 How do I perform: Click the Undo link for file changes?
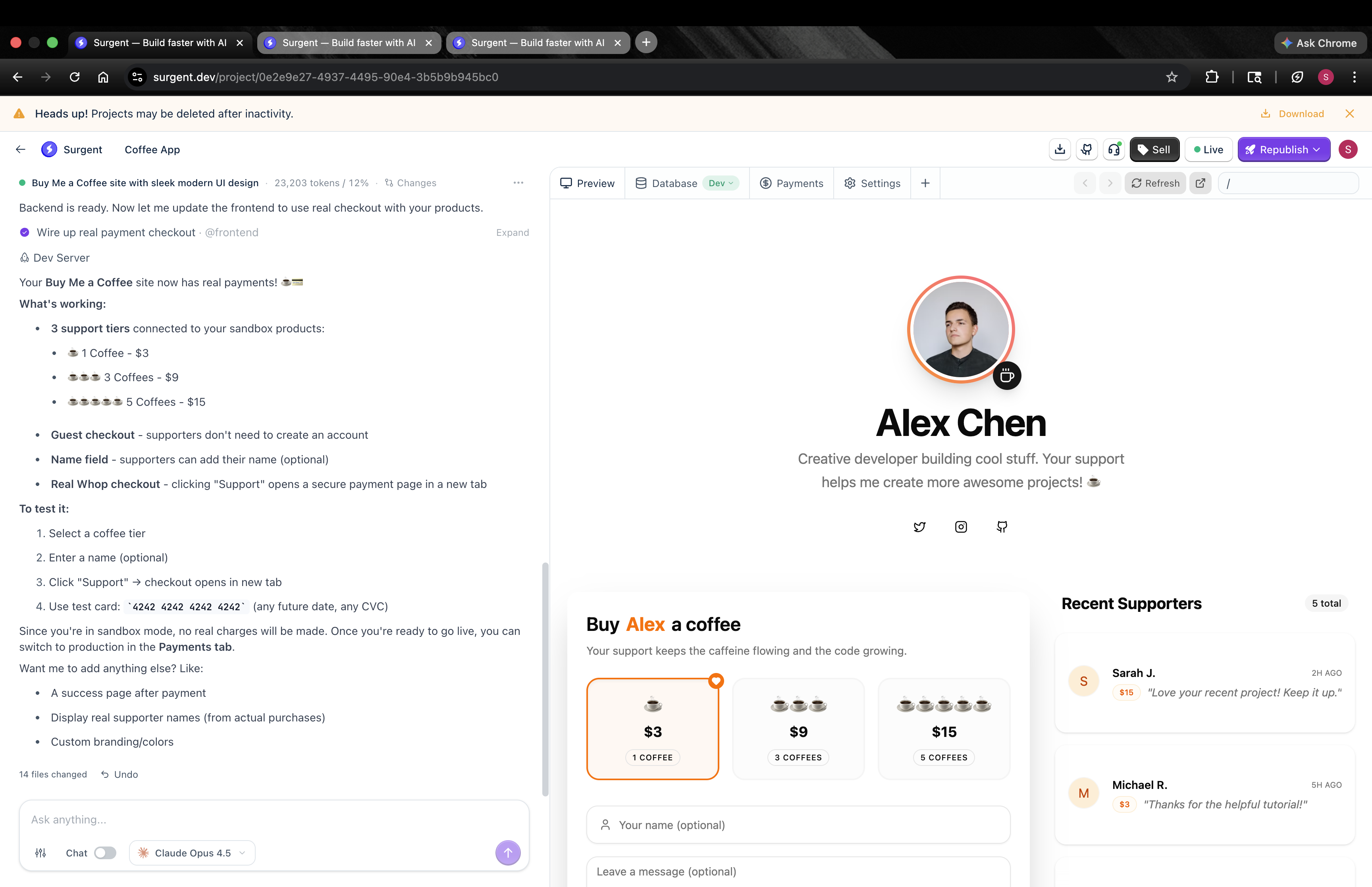[120, 774]
